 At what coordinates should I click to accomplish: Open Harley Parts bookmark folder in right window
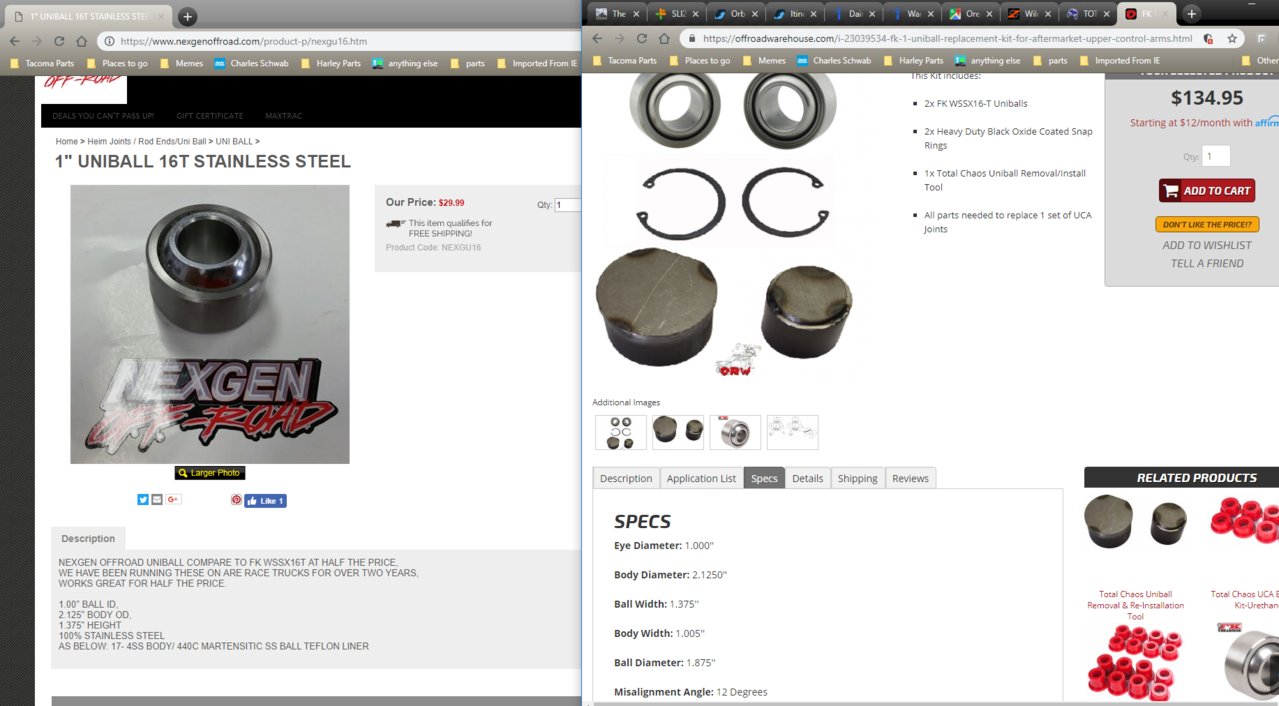[912, 60]
